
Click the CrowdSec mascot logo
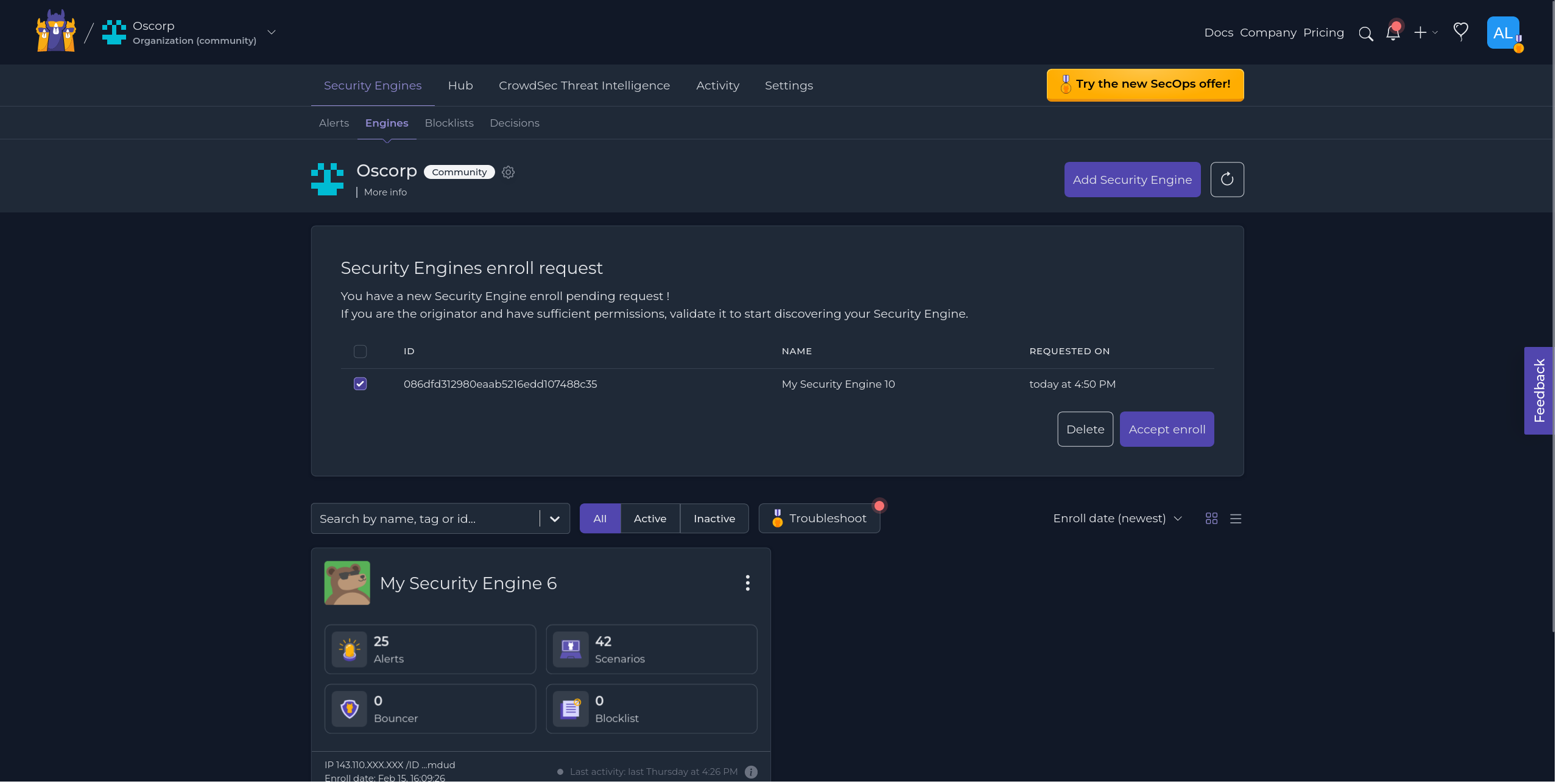click(55, 31)
